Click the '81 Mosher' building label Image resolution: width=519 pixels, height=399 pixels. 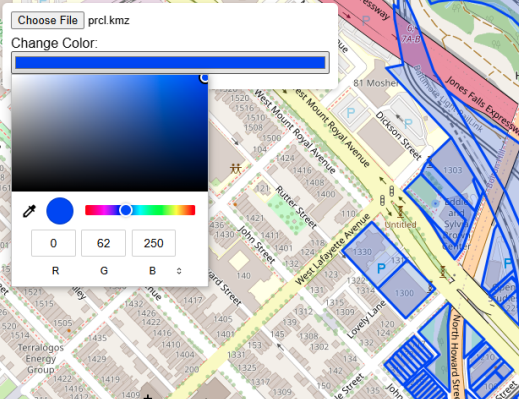376,83
